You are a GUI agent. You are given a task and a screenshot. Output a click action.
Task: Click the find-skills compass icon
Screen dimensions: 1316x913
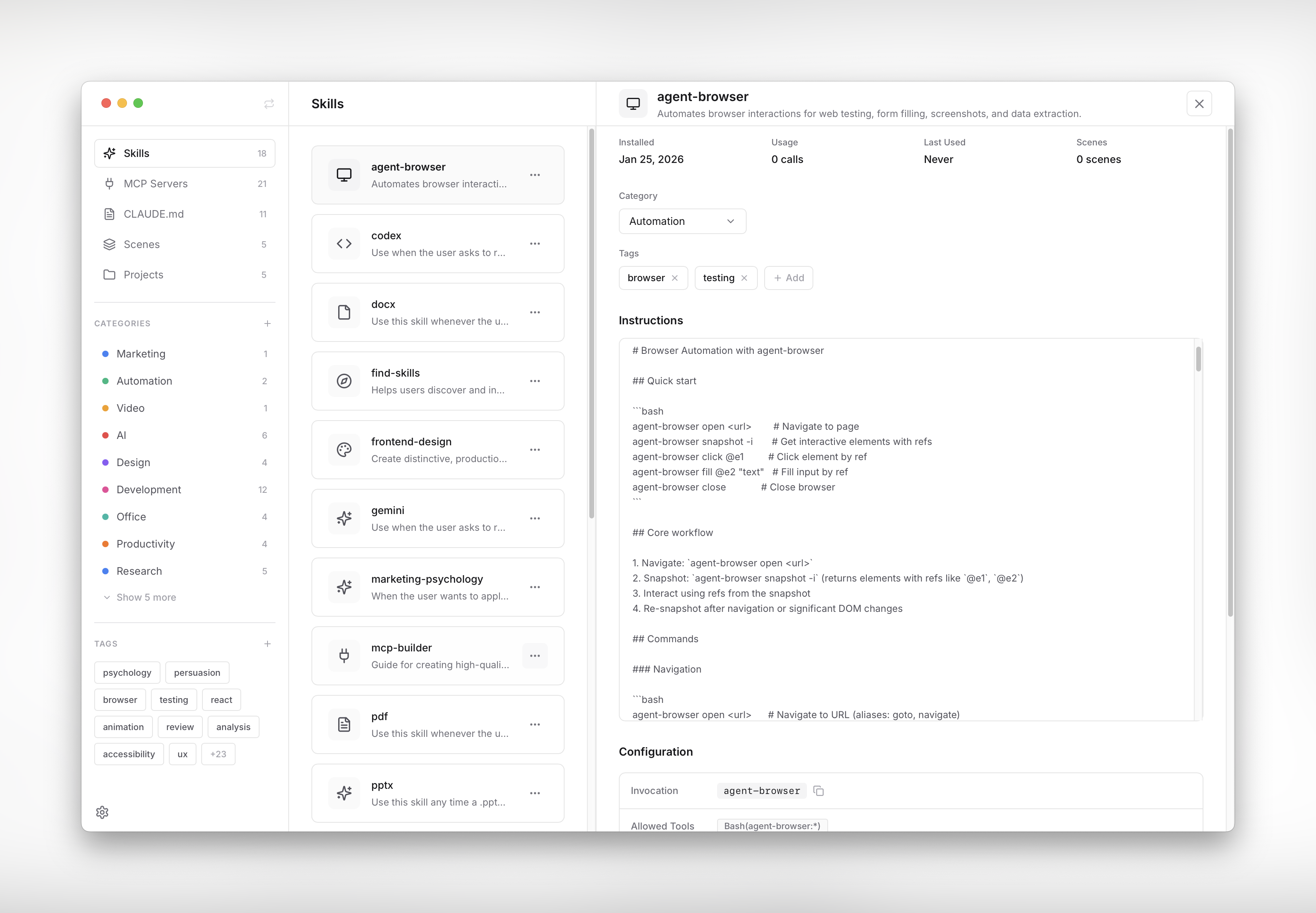click(x=344, y=381)
